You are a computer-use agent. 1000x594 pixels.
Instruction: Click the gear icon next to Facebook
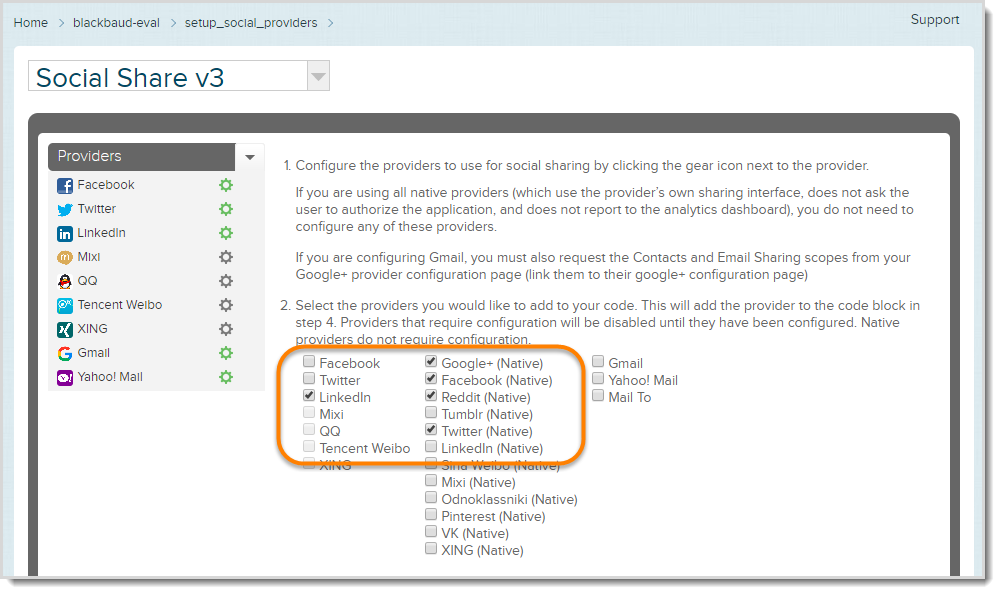[226, 185]
